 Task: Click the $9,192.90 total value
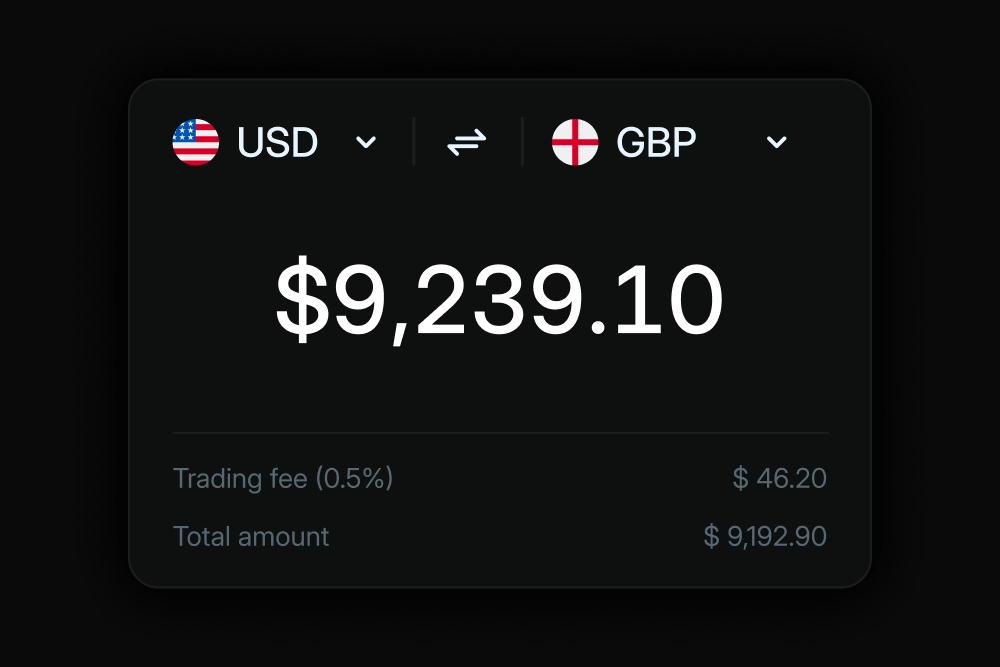pos(766,536)
